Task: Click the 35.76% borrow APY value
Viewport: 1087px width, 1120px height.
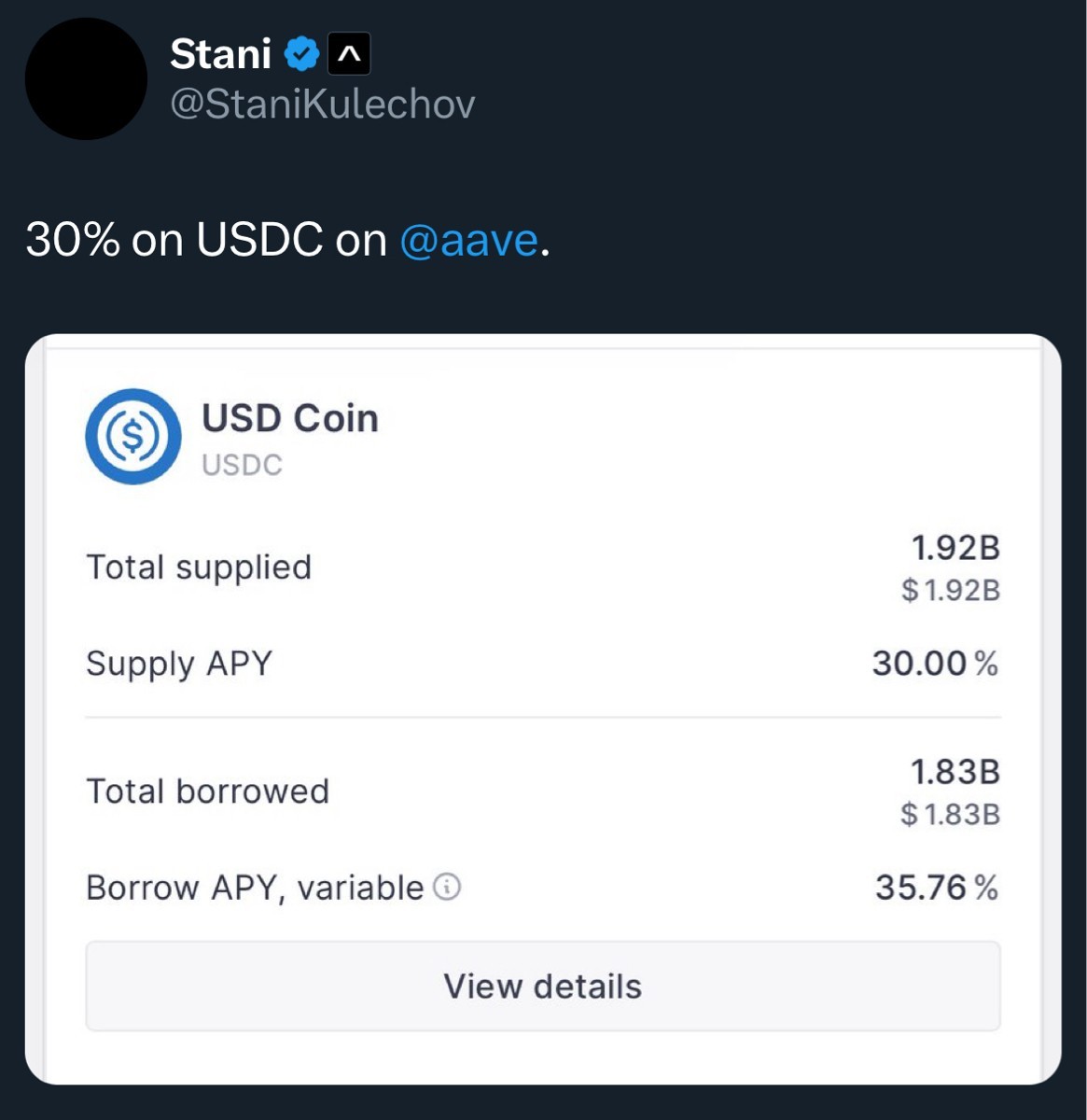Action: click(936, 887)
